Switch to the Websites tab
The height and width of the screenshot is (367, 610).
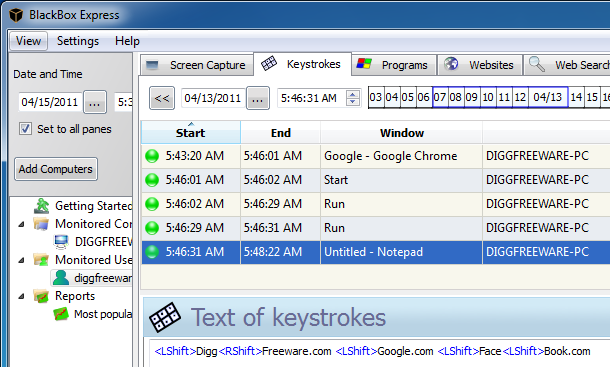pyautogui.click(x=480, y=65)
